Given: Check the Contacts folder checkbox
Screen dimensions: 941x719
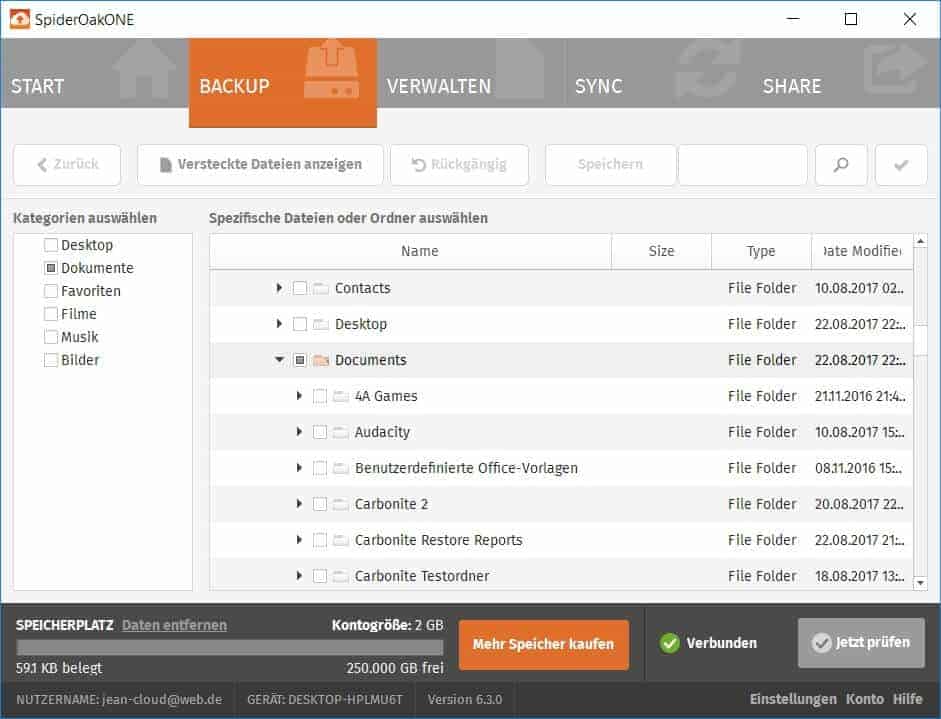Looking at the screenshot, I should (x=299, y=288).
